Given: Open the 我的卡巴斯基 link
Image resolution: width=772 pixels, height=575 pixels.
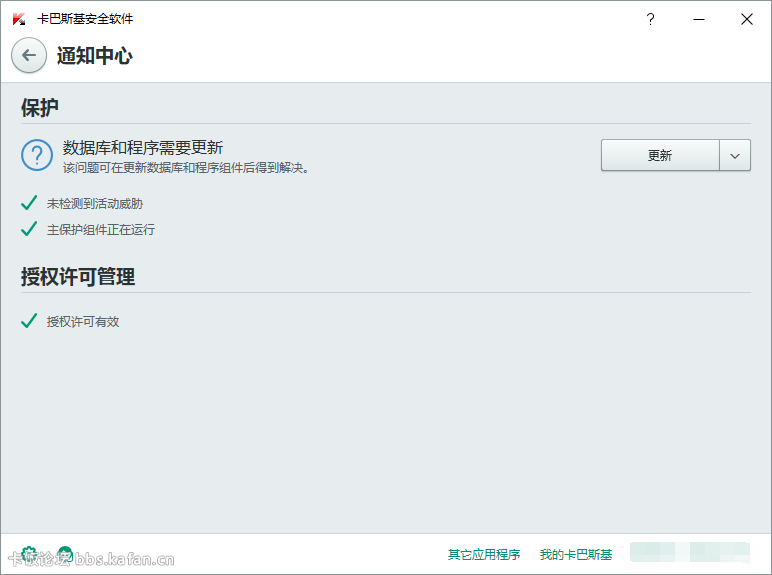Looking at the screenshot, I should [576, 554].
